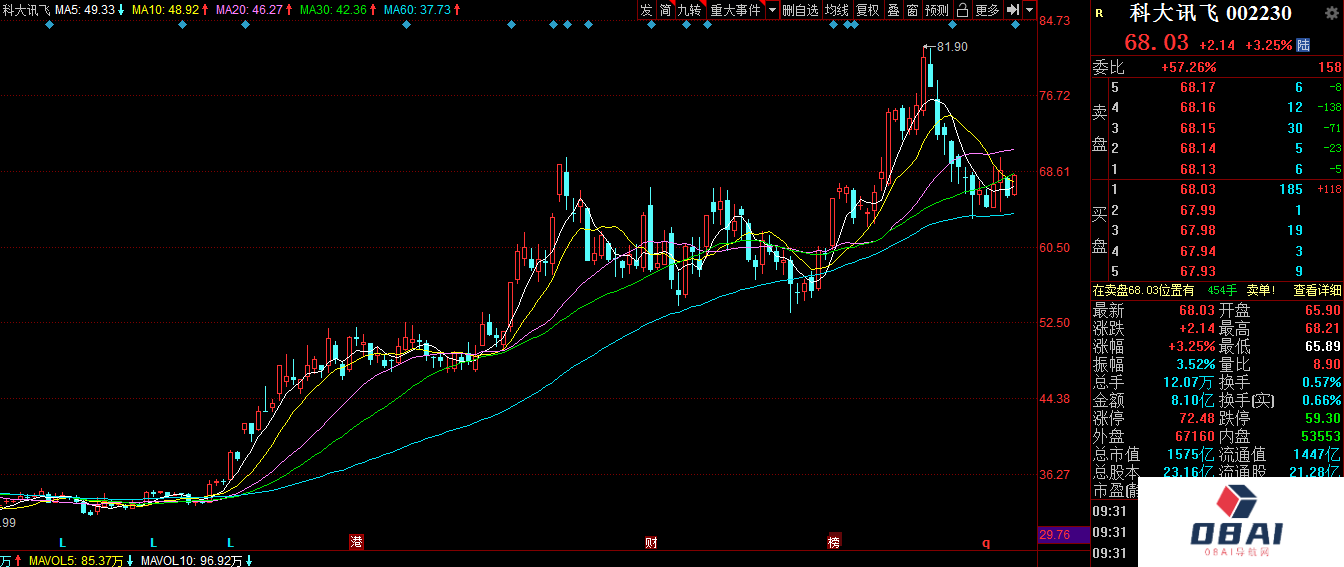Select the 重大事件 major events item
Viewport: 1344px width, 567px height.
[x=735, y=10]
